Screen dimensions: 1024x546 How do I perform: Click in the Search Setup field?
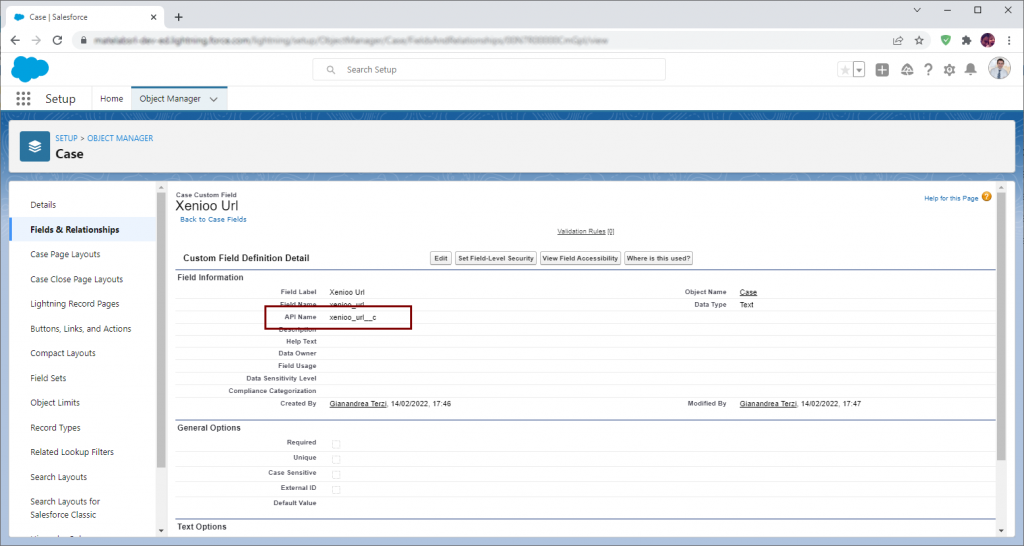(490, 69)
